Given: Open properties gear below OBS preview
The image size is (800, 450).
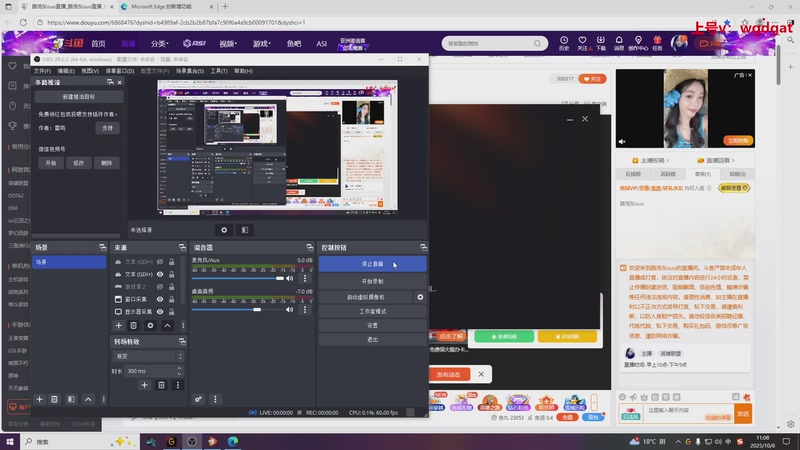Looking at the screenshot, I should point(224,230).
